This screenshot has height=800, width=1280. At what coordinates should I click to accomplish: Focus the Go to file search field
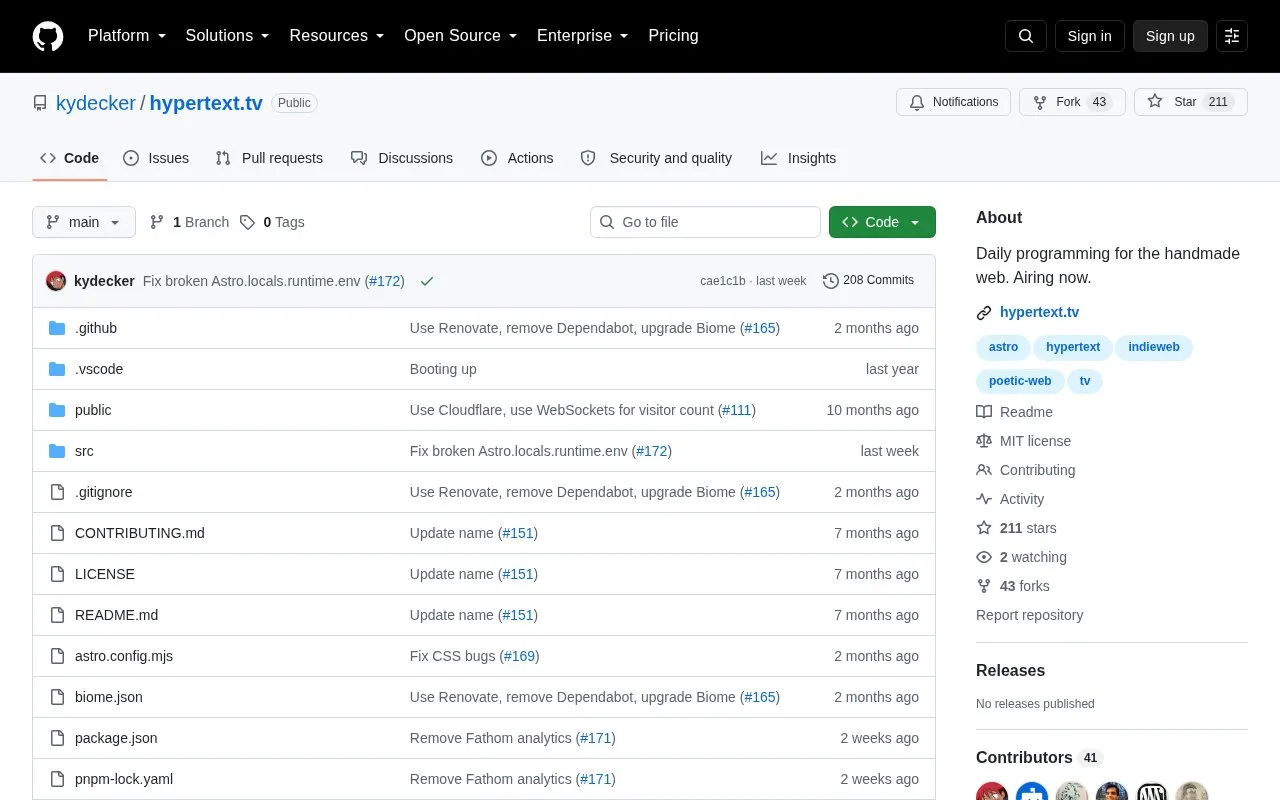click(x=705, y=222)
